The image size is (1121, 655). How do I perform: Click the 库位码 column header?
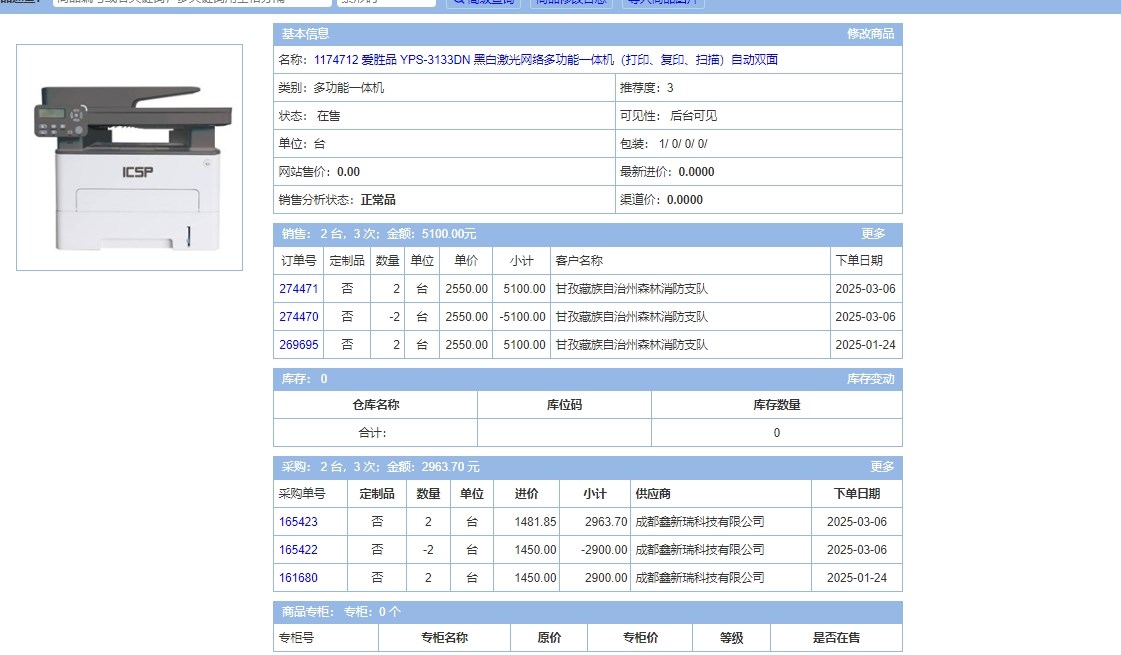(564, 405)
